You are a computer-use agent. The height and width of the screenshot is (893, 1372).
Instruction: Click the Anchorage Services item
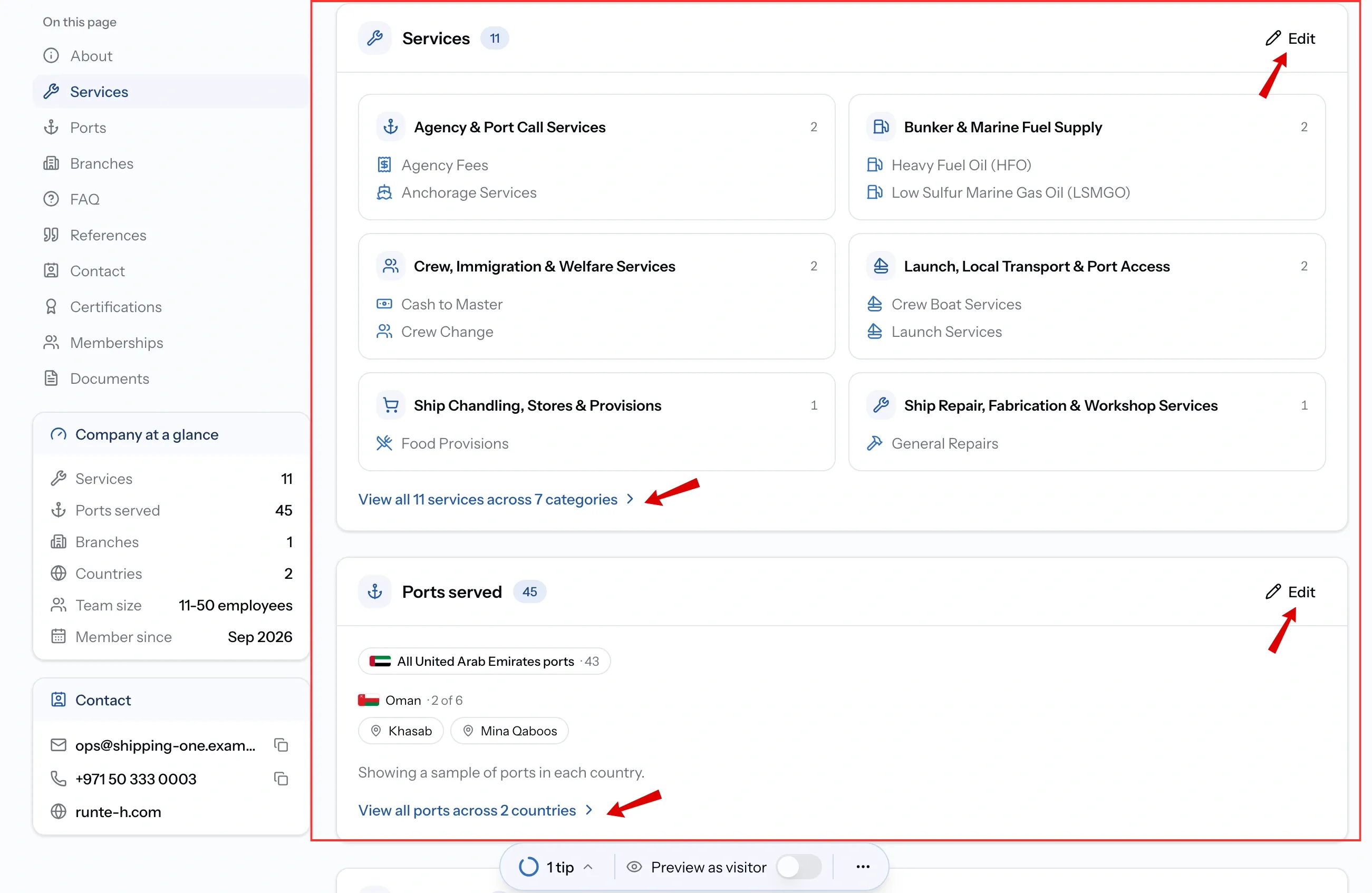tap(457, 192)
